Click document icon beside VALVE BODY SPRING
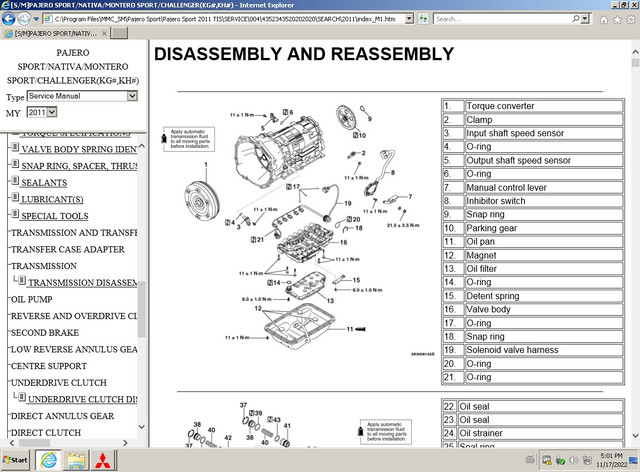The height and width of the screenshot is (472, 640). point(15,147)
